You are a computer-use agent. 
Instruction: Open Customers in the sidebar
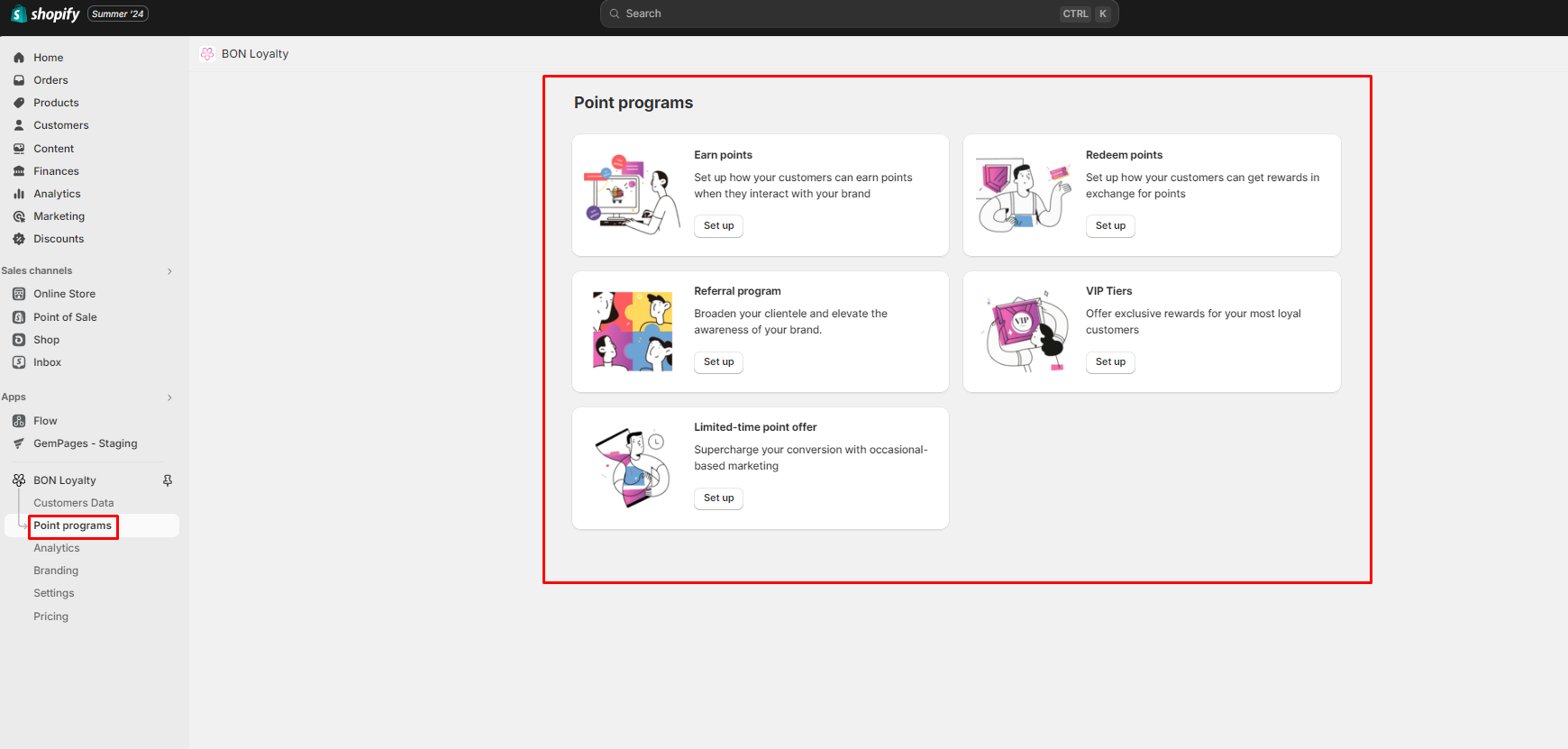point(61,125)
